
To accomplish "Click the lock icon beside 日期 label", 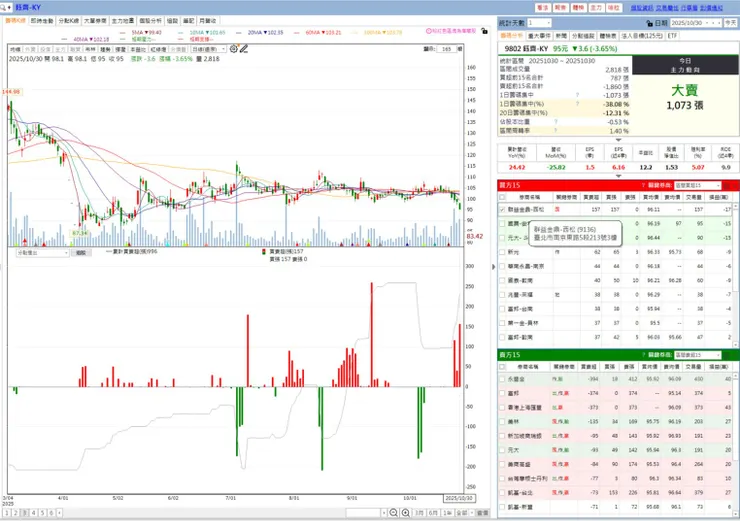I will point(649,23).
